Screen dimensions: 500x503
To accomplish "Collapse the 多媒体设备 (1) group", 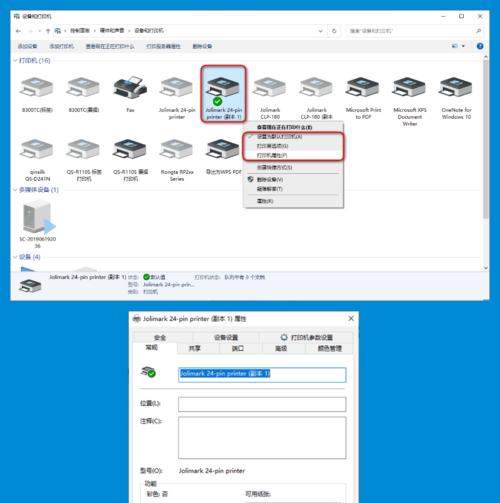I will click(x=15, y=190).
